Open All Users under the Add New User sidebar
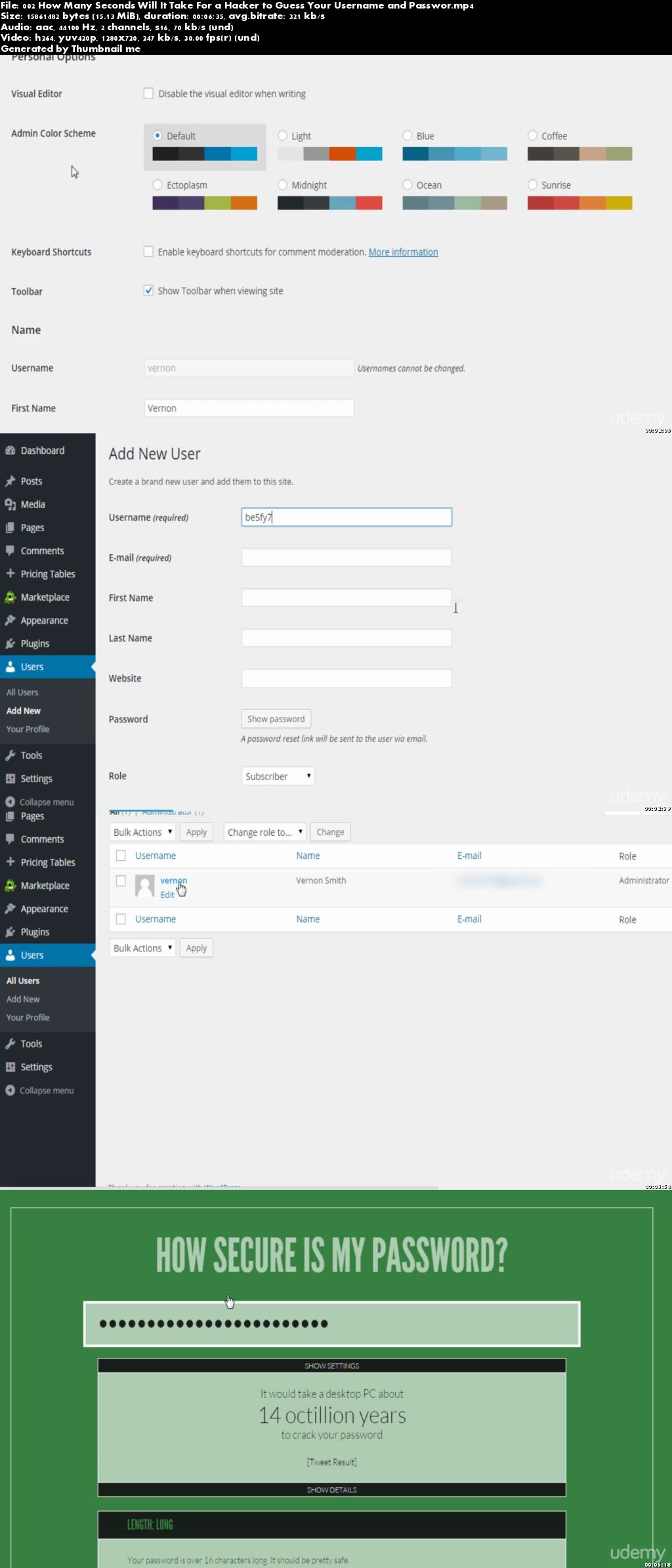 coord(22,692)
